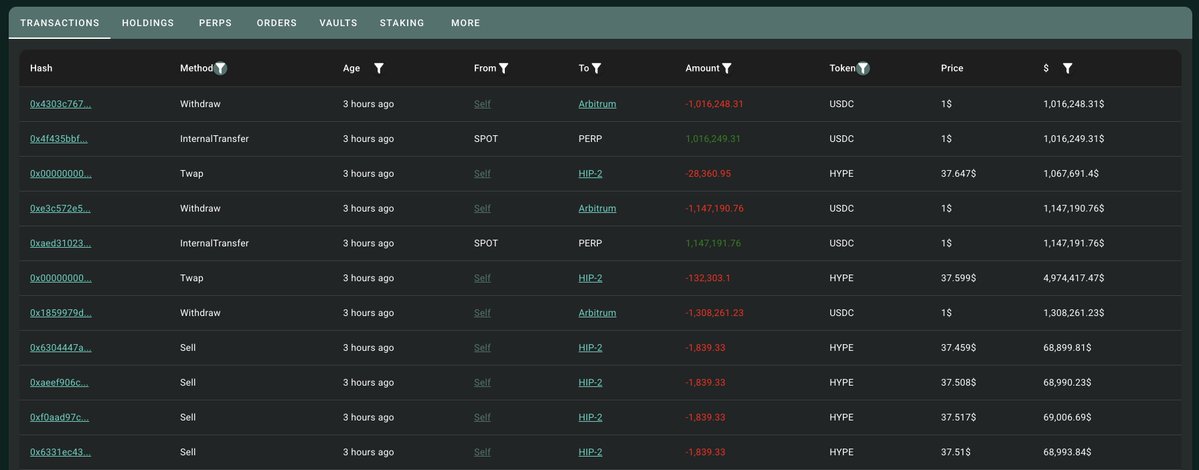1199x470 pixels.
Task: Switch to the Holdings tab
Action: pos(148,23)
